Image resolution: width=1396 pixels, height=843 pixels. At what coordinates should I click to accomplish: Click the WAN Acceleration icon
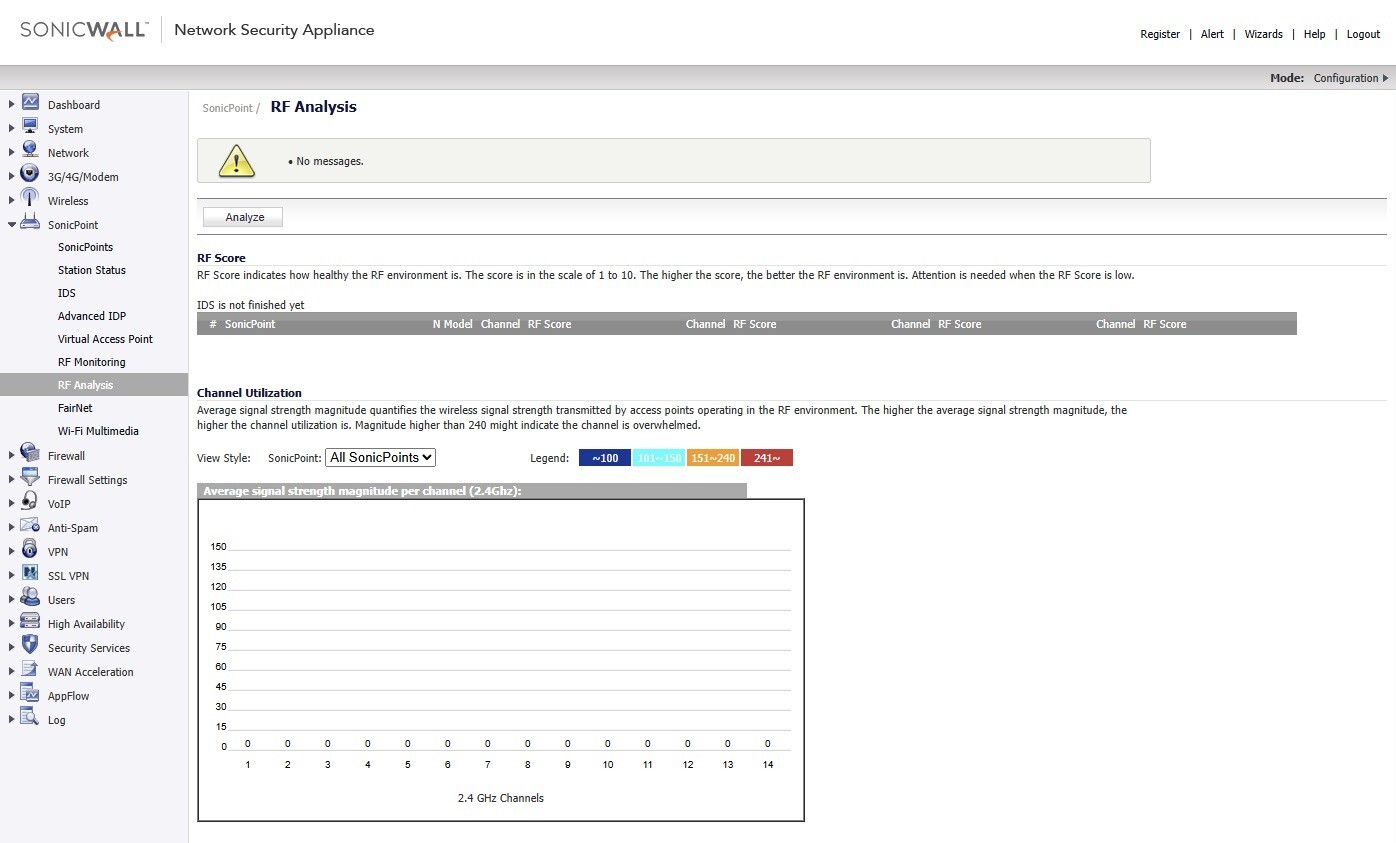tap(30, 670)
